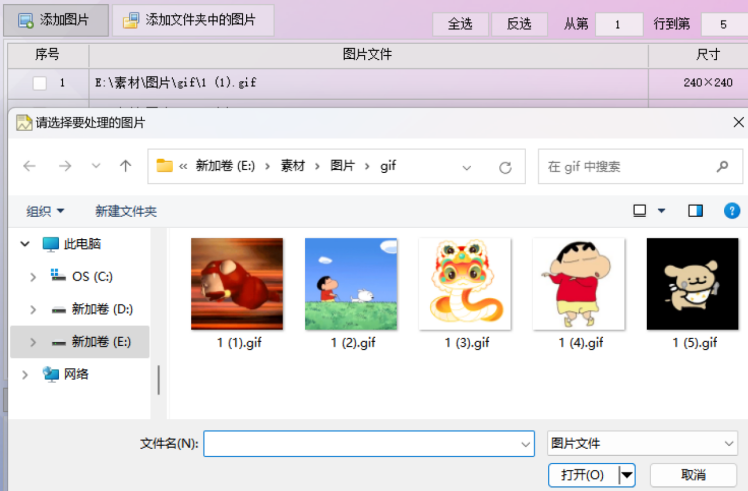
Task: Click the 图片文件 column header
Action: pyautogui.click(x=368, y=55)
